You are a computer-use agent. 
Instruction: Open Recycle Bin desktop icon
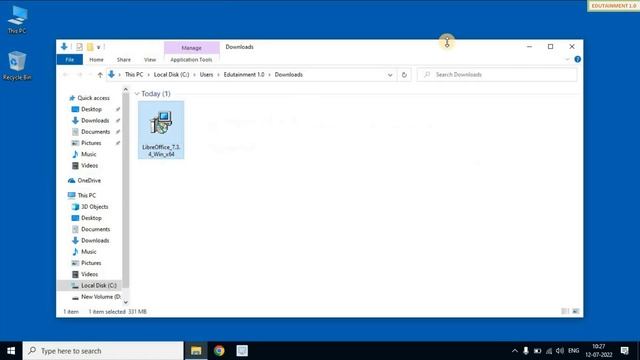(17, 66)
